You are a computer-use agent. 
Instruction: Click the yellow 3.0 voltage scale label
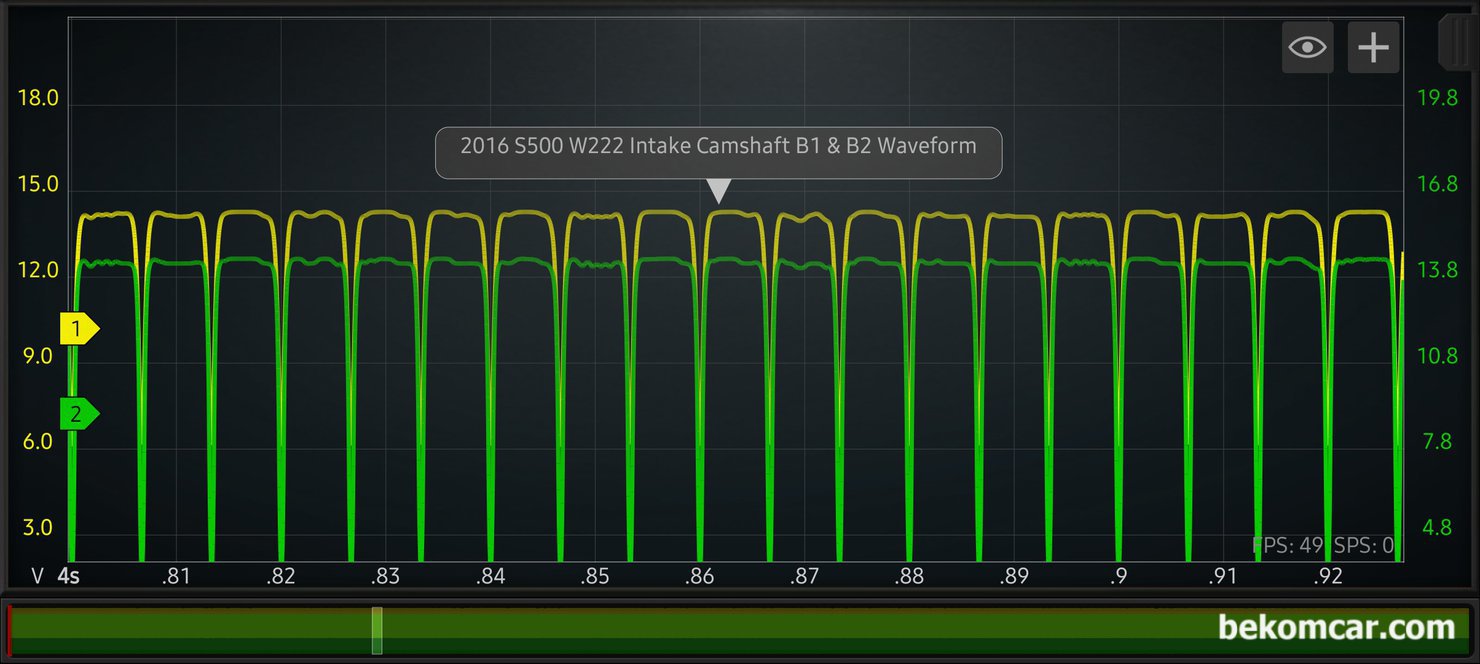tap(39, 528)
